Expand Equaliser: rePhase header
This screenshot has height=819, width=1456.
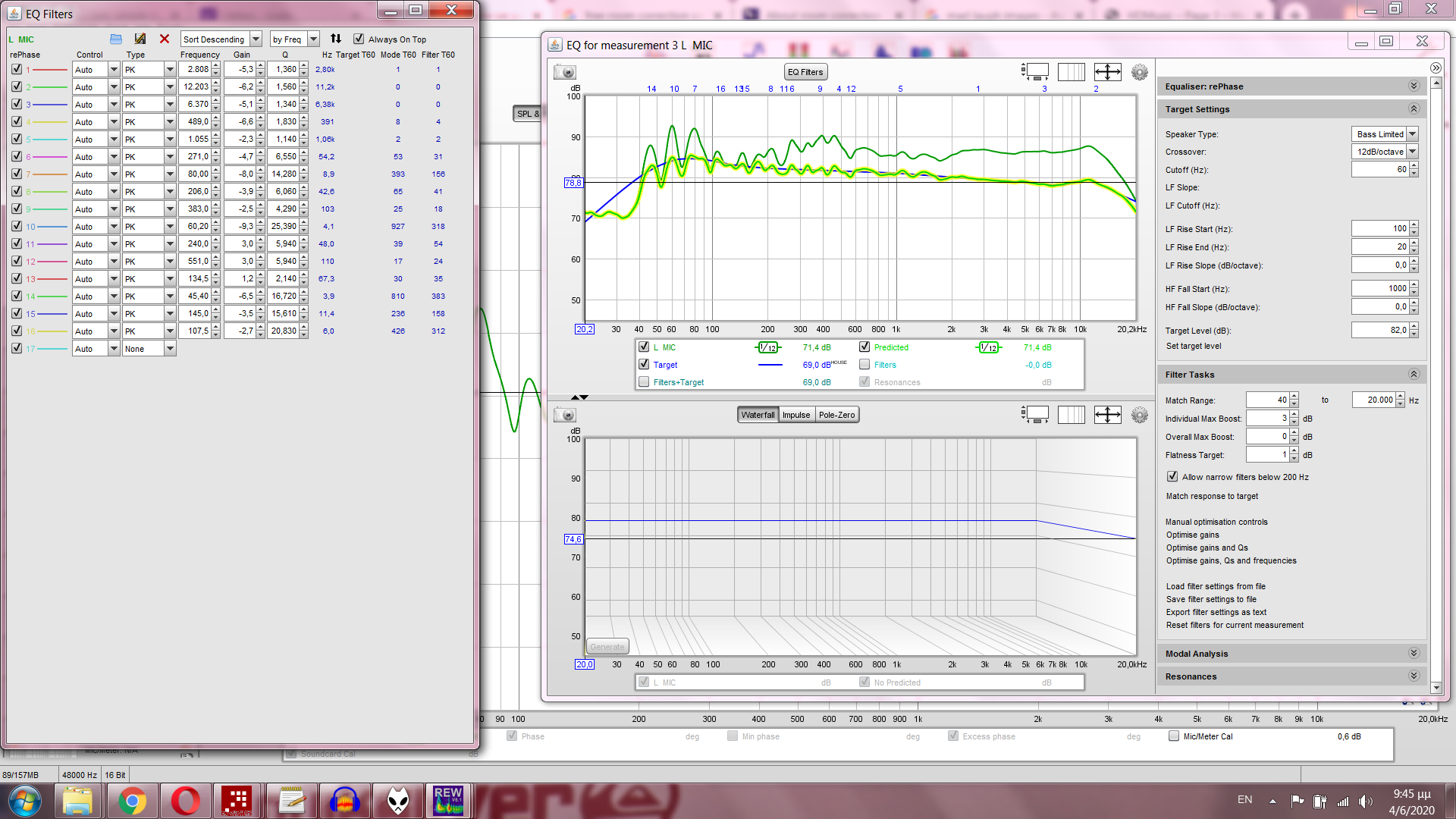click(x=1414, y=86)
